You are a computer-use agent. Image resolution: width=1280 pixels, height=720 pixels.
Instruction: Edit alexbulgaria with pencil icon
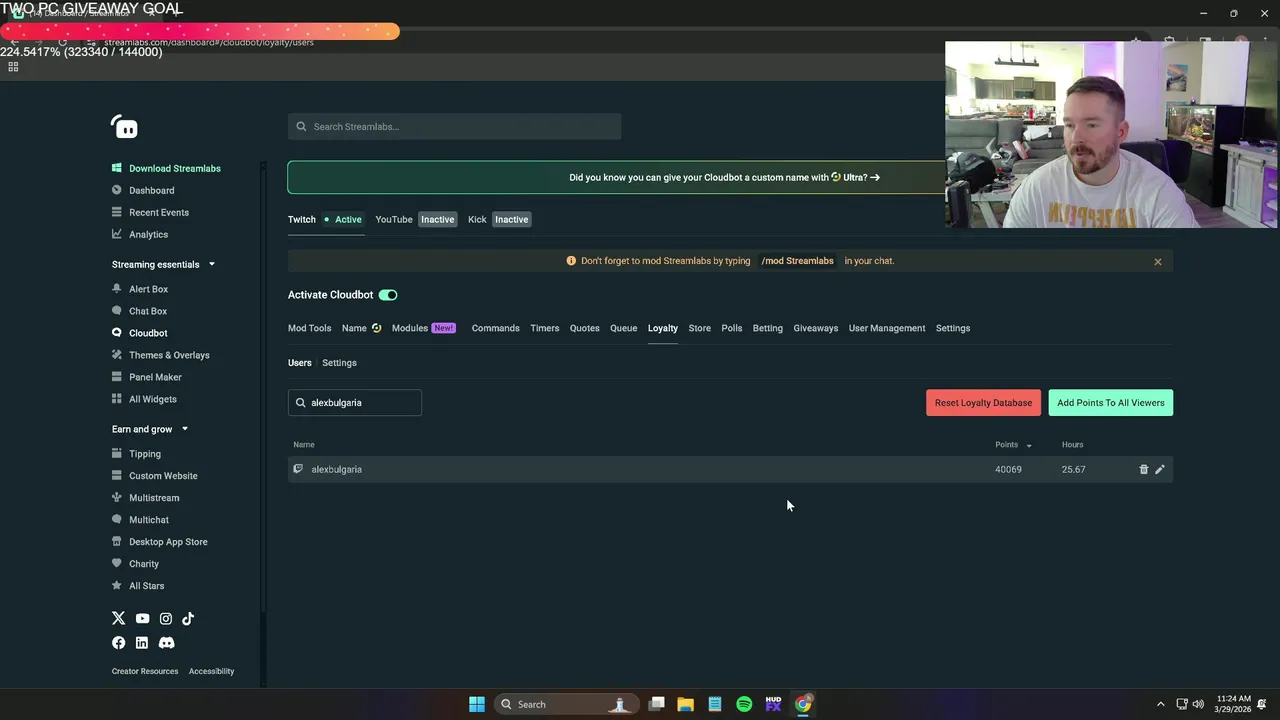[1160, 469]
